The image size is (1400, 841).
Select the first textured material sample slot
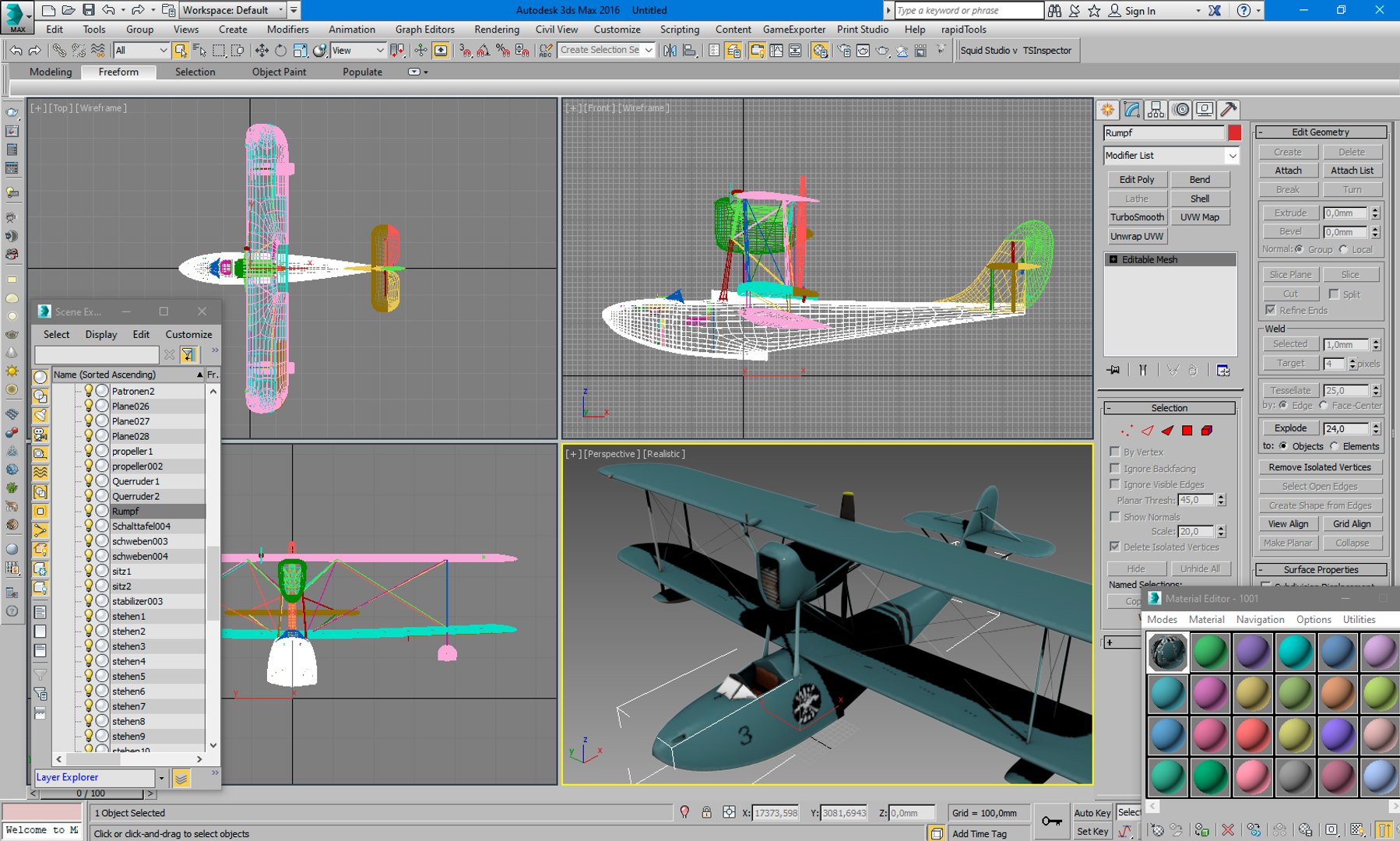[1167, 652]
